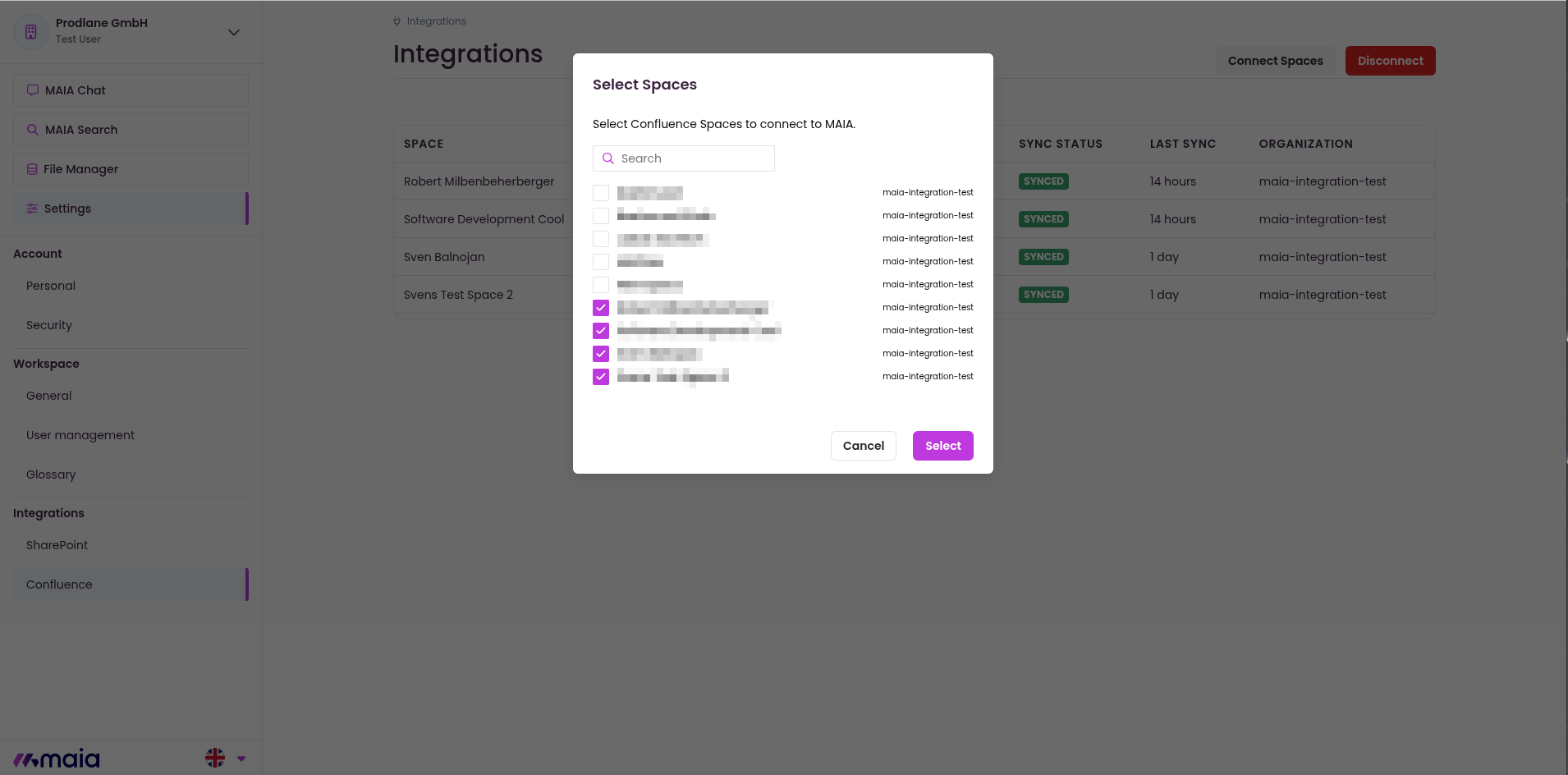The width and height of the screenshot is (1568, 775).
Task: Cancel the Select Spaces dialog
Action: click(x=864, y=446)
